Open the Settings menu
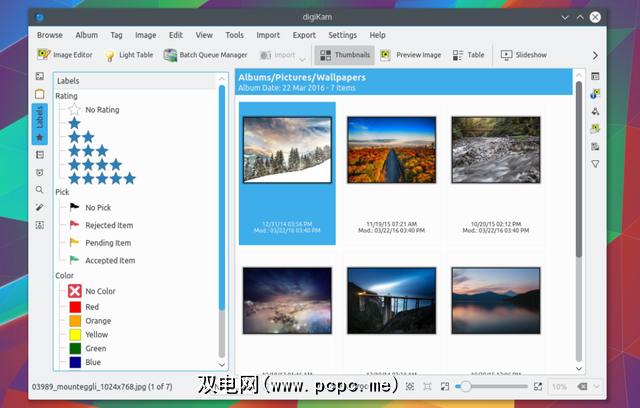This screenshot has width=640, height=408. (x=337, y=35)
